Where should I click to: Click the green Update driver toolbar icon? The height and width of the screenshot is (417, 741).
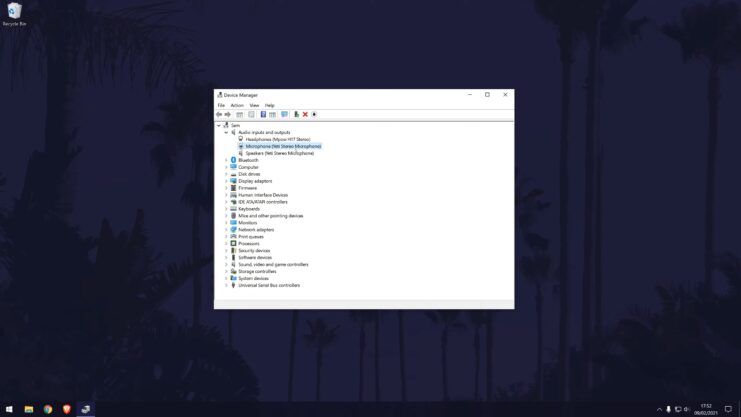click(x=296, y=114)
